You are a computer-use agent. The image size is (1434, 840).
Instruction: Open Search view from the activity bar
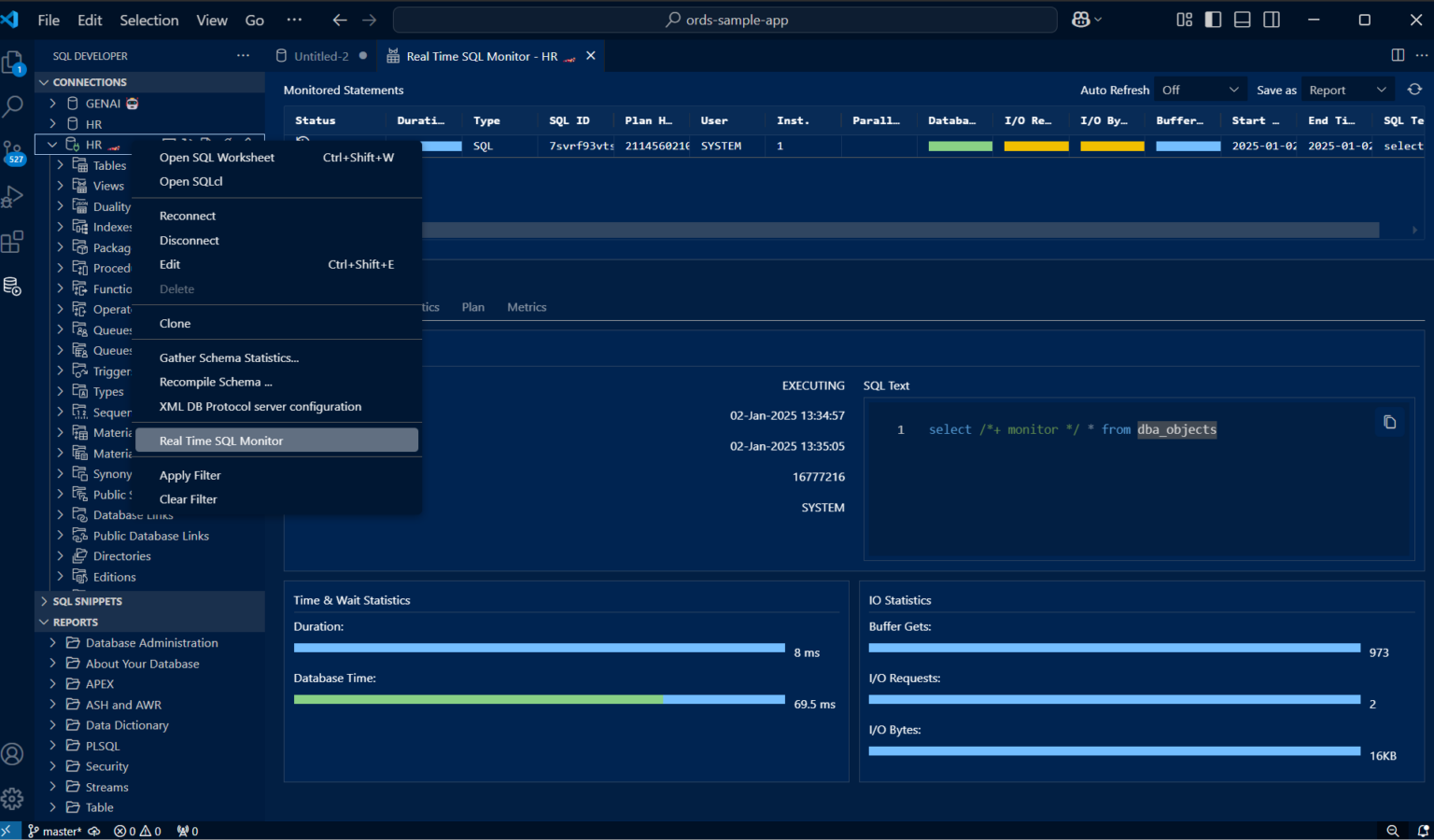coord(13,106)
